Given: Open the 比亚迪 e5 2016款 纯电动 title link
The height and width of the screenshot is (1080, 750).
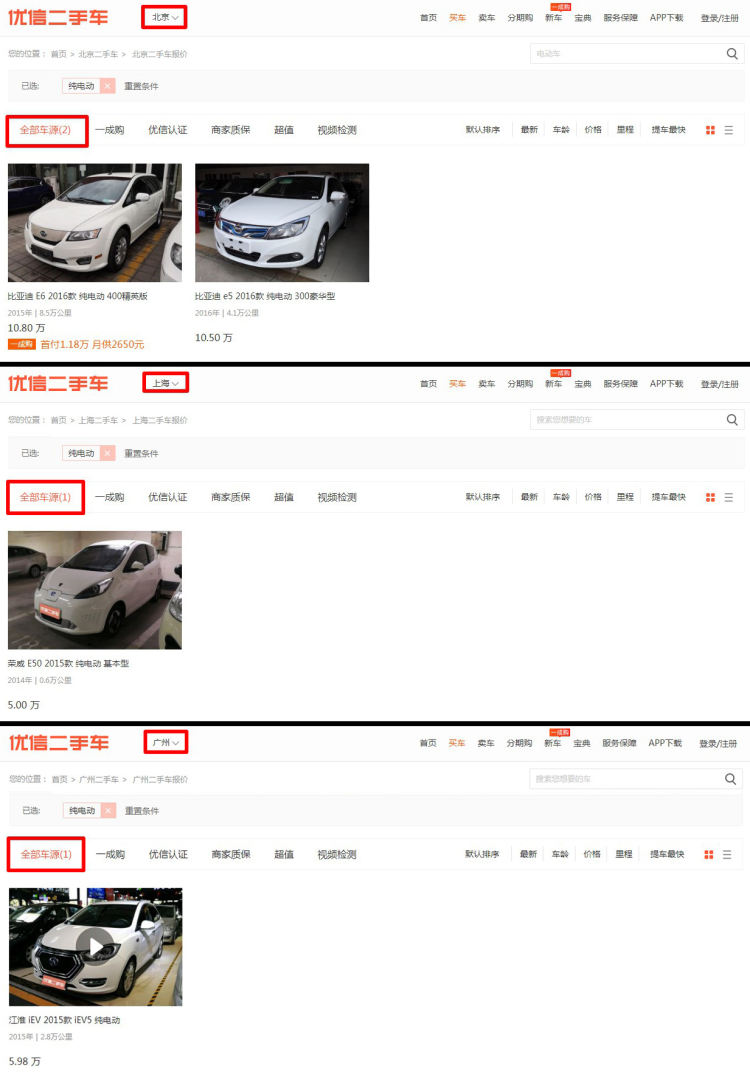Looking at the screenshot, I should pyautogui.click(x=265, y=296).
